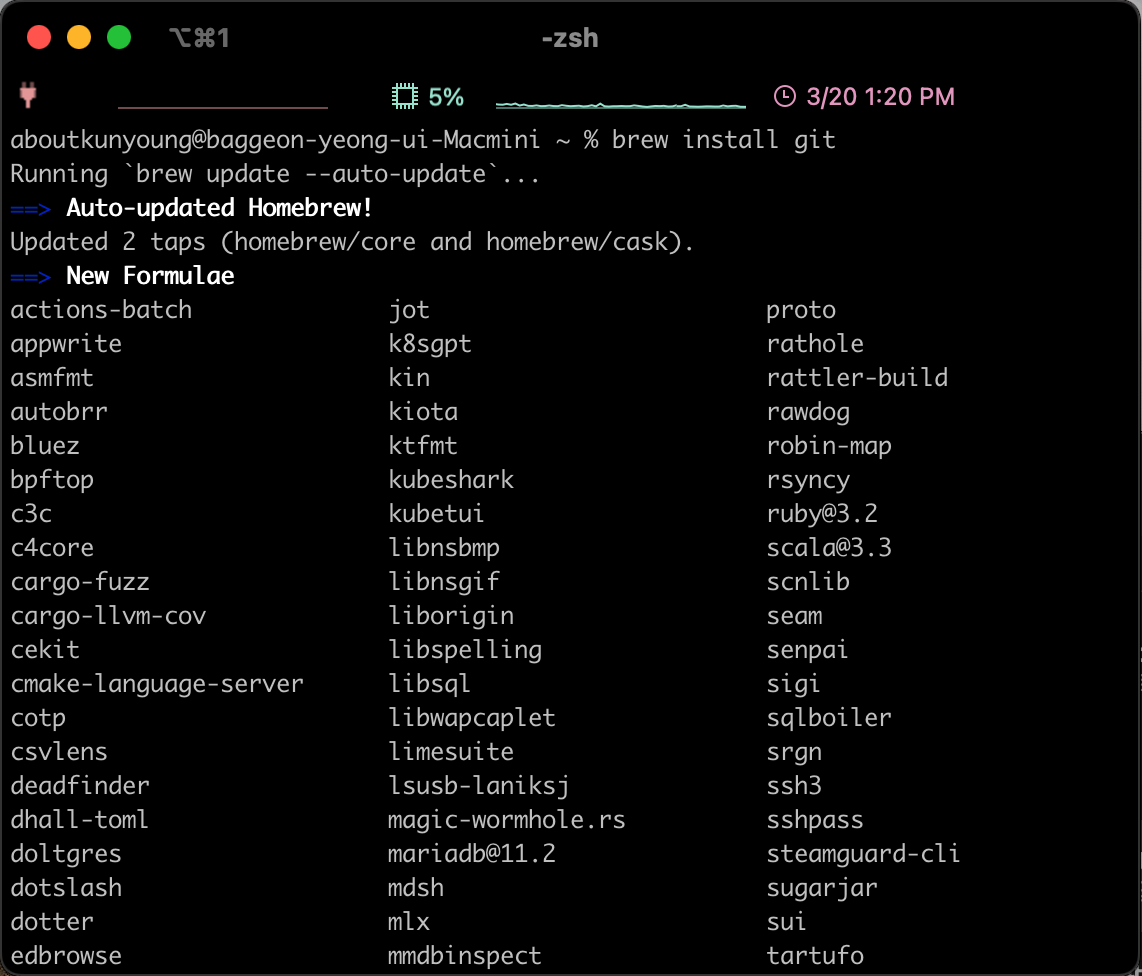Click the formula name 'libnsbmp'
The height and width of the screenshot is (976, 1142).
pos(444,548)
